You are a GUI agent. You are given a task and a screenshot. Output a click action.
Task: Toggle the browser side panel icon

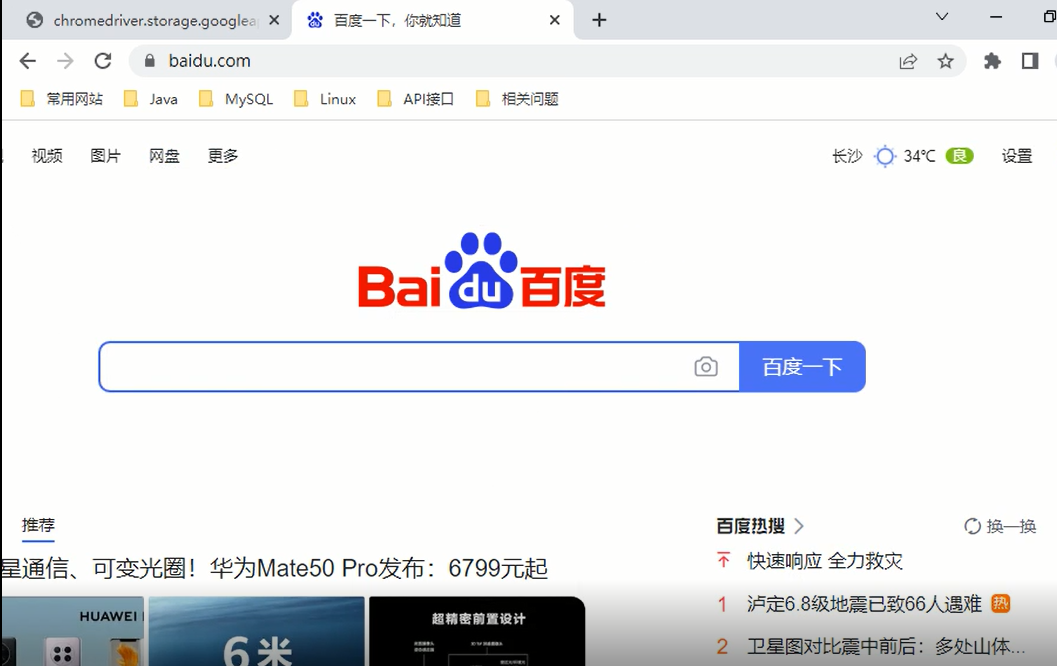pos(1030,61)
